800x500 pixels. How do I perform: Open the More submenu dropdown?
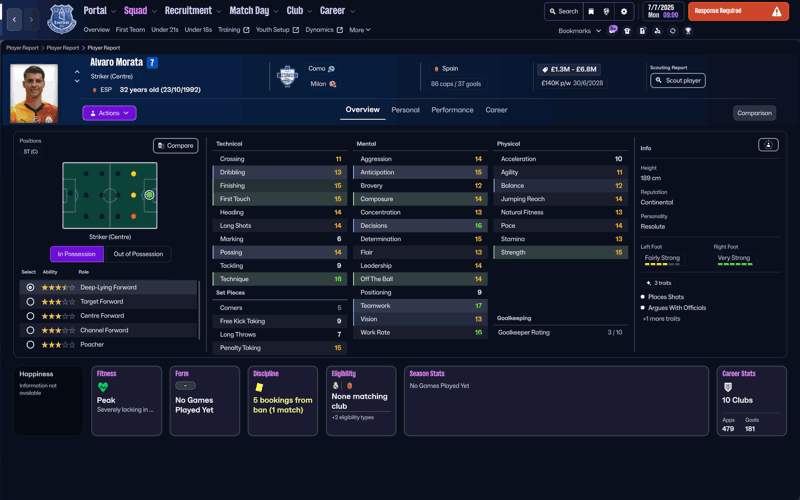coord(360,30)
